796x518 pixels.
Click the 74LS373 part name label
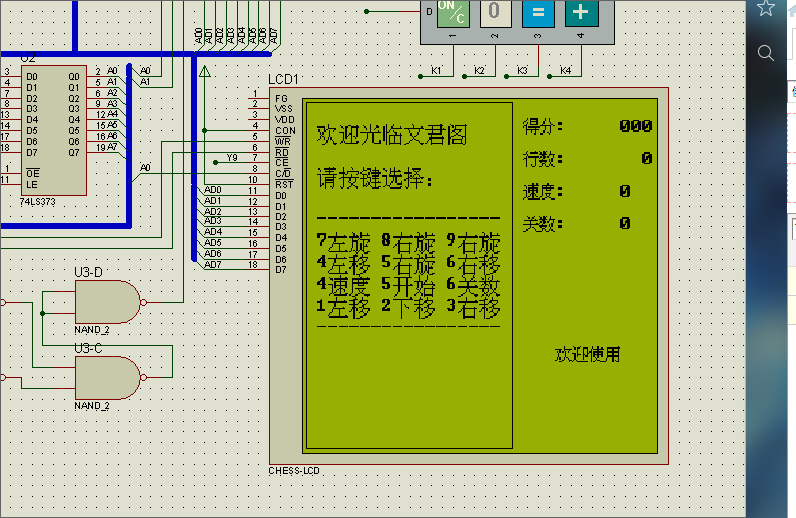(38, 201)
